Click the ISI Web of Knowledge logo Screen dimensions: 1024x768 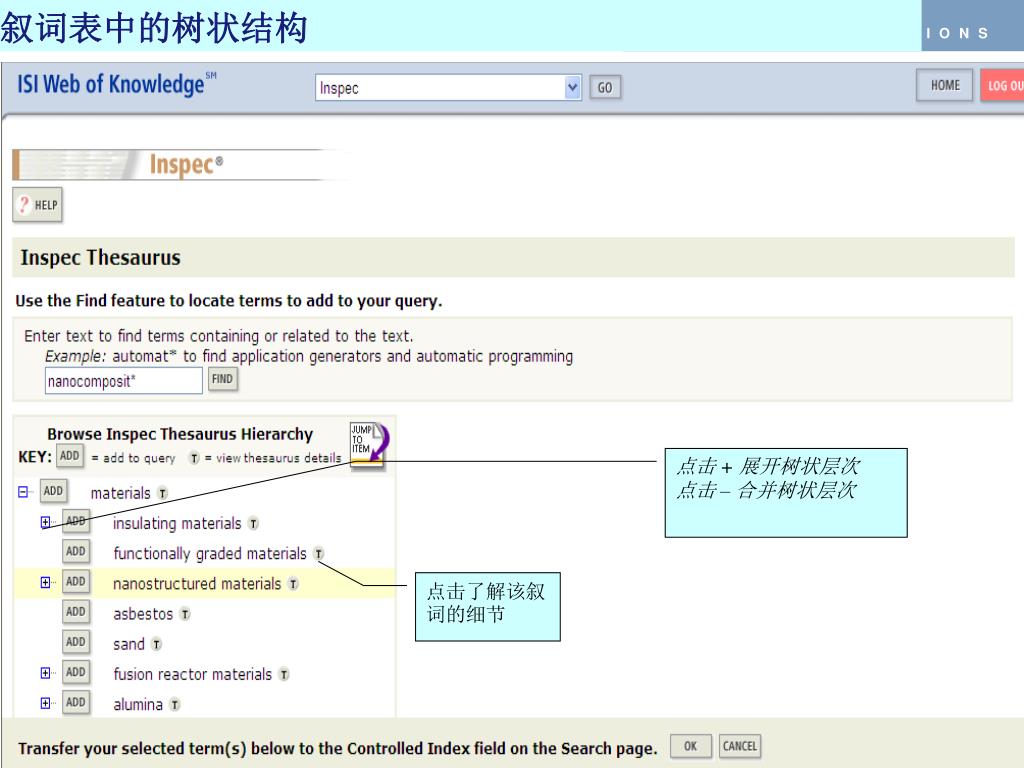(x=116, y=85)
